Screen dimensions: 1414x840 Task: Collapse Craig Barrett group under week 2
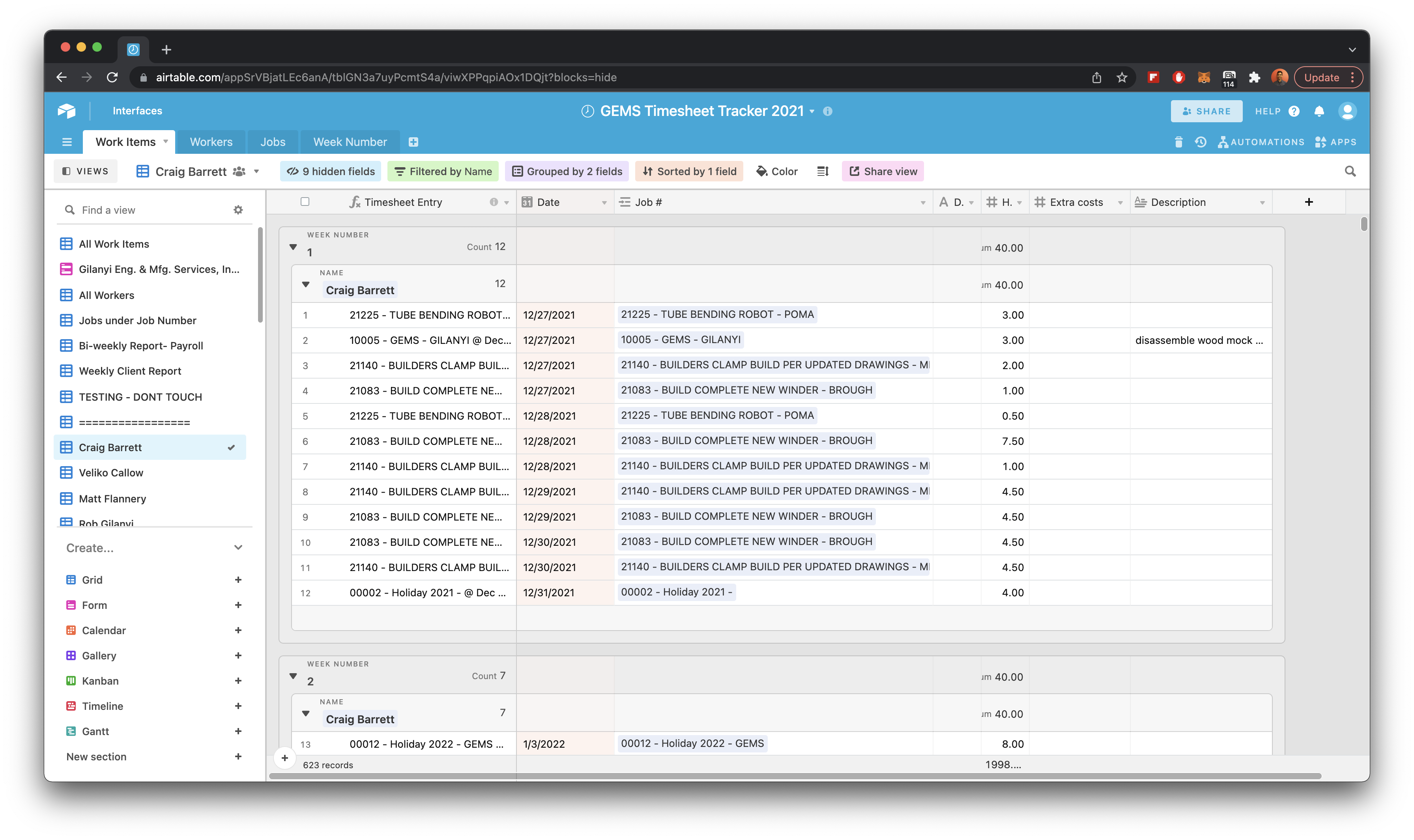click(306, 713)
